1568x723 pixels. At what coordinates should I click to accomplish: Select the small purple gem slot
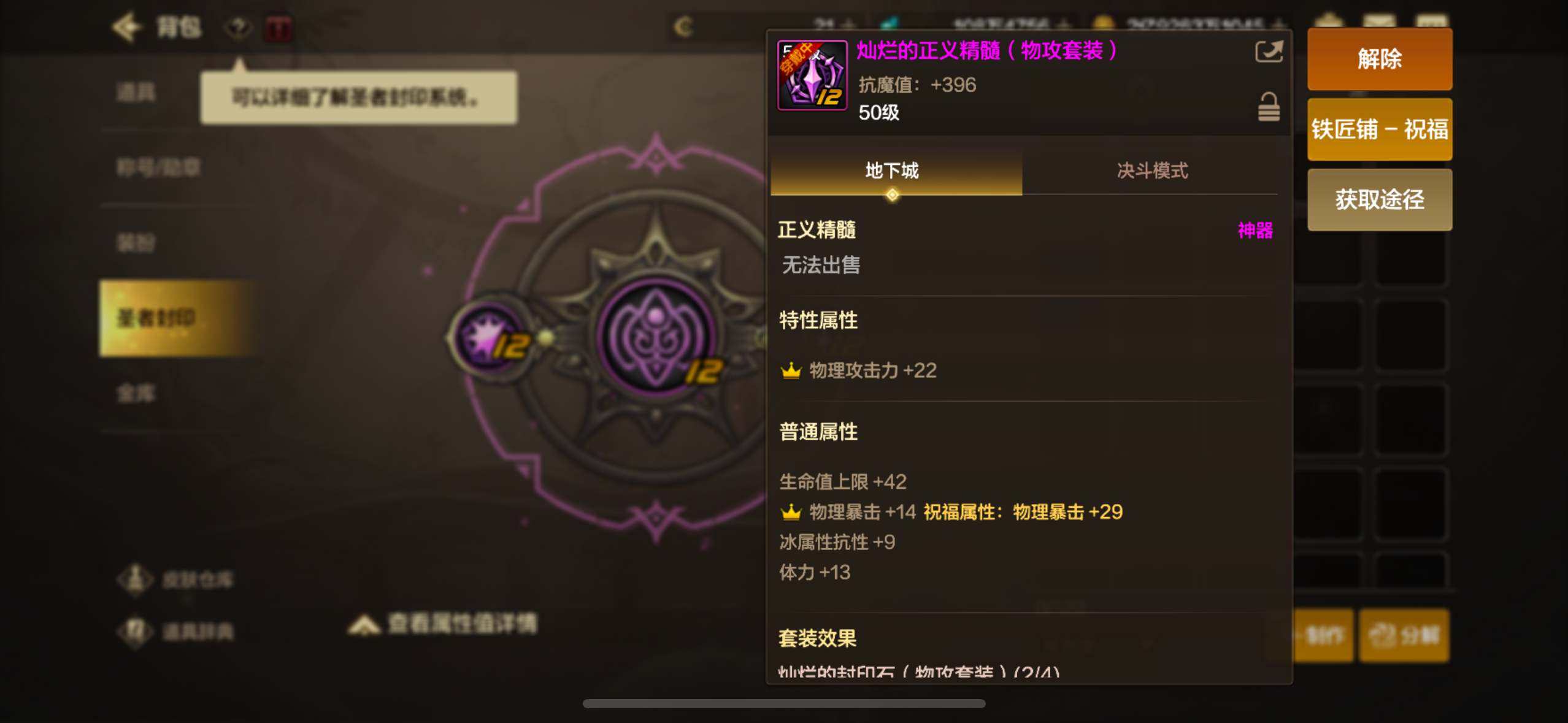point(490,337)
